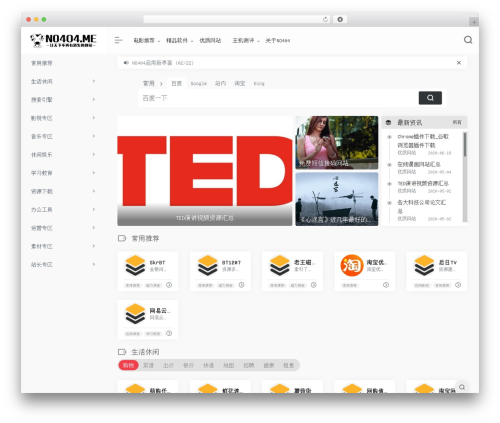Click the arrow icon on 网易云 card

pos(169,333)
